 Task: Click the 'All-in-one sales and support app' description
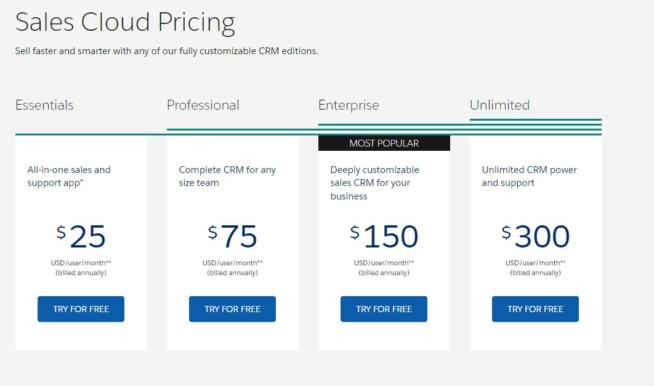tap(69, 176)
